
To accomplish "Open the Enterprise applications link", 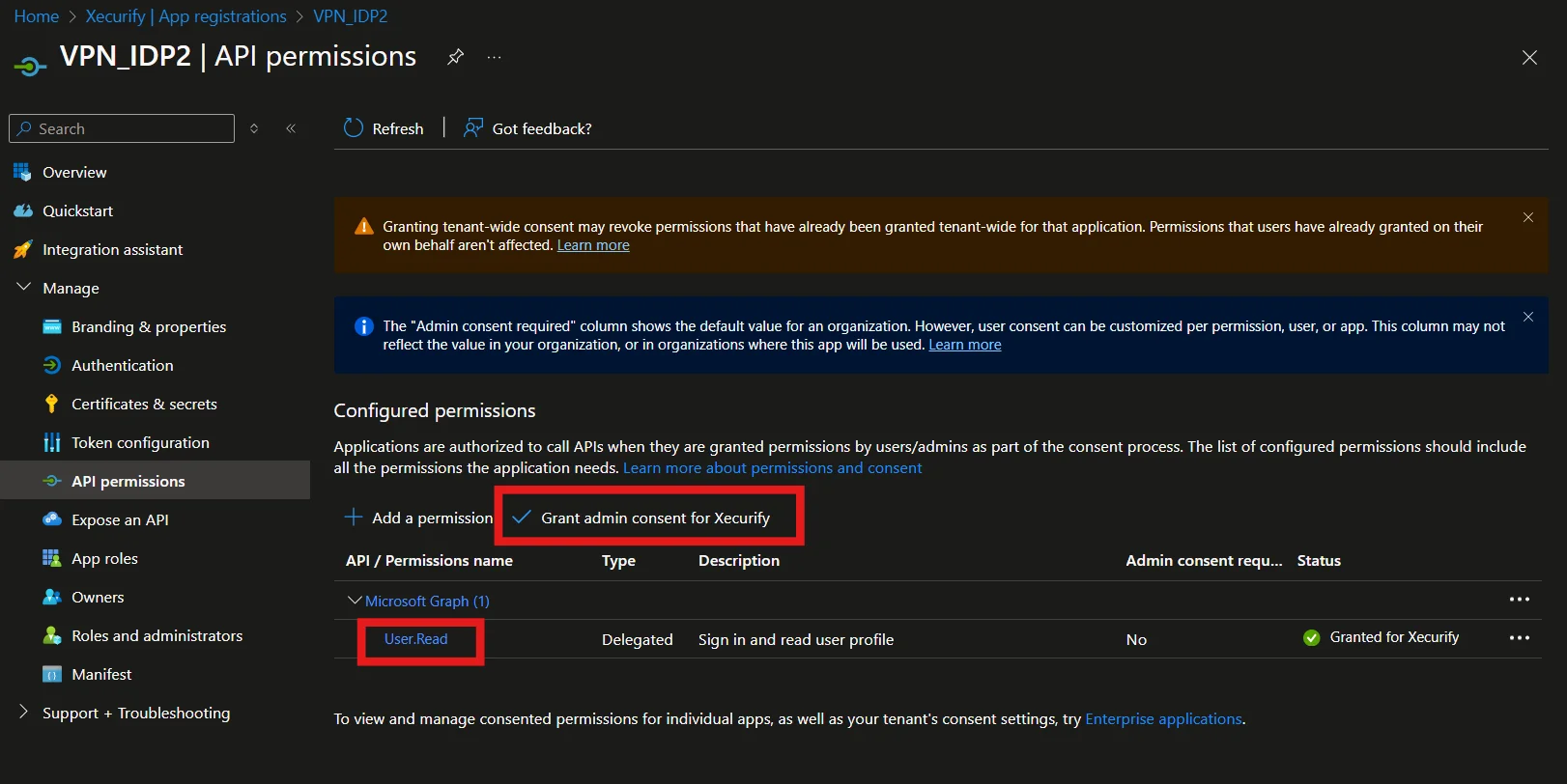I will pos(1163,718).
